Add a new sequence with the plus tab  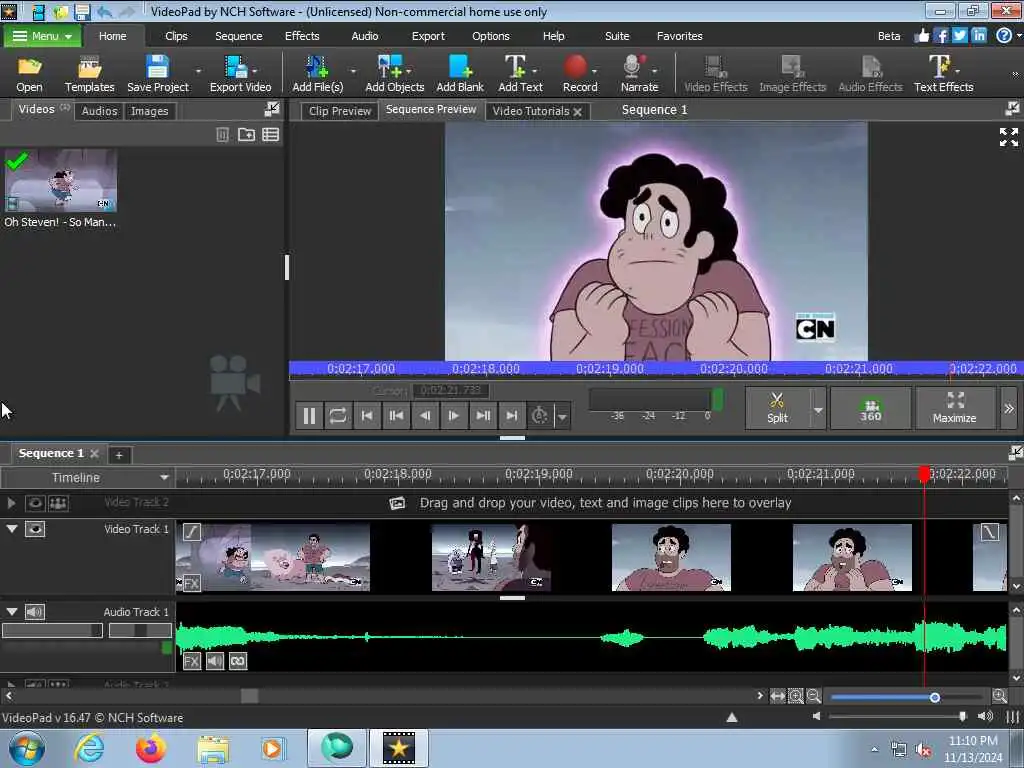[x=119, y=455]
